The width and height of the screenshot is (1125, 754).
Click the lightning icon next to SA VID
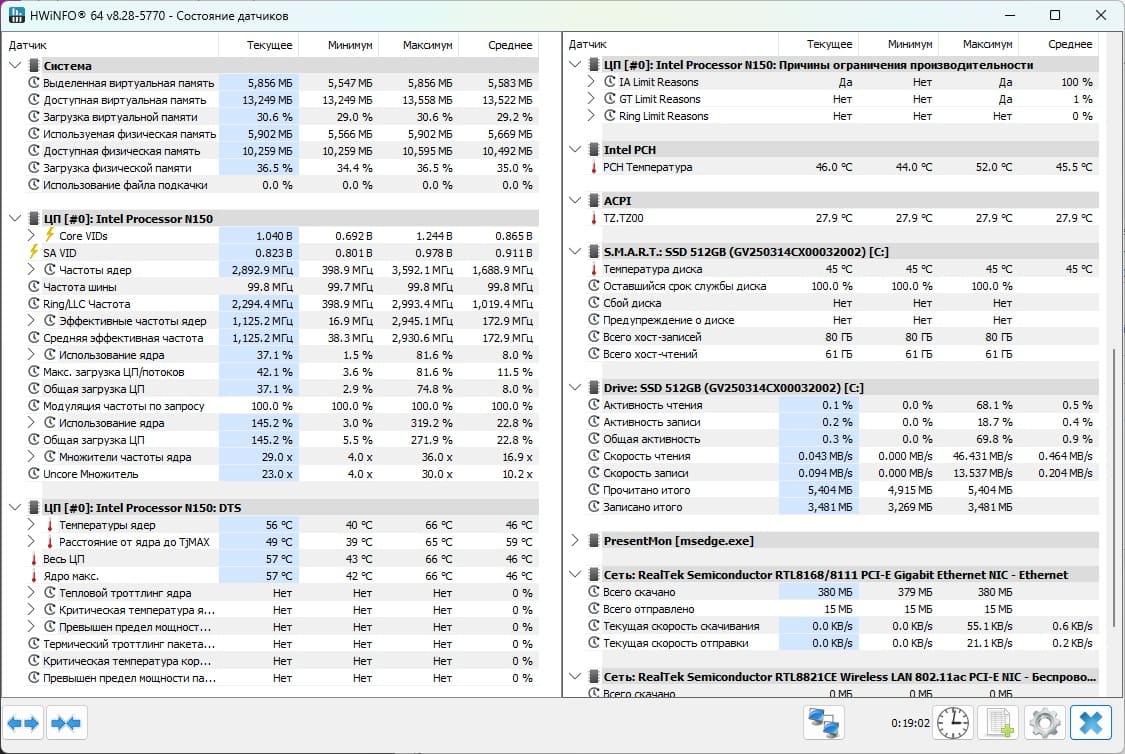(34, 253)
